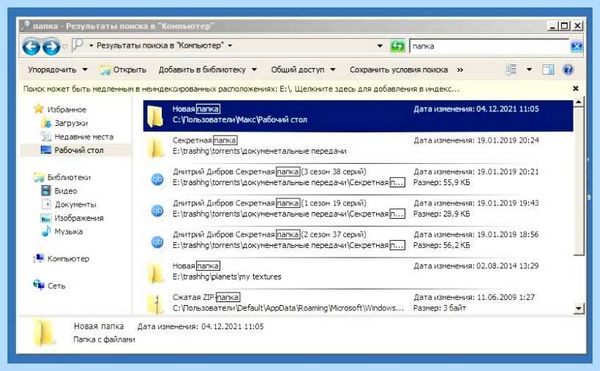The width and height of the screenshot is (600, 371).
Task: Click the Документы library icon
Action: pos(46,204)
